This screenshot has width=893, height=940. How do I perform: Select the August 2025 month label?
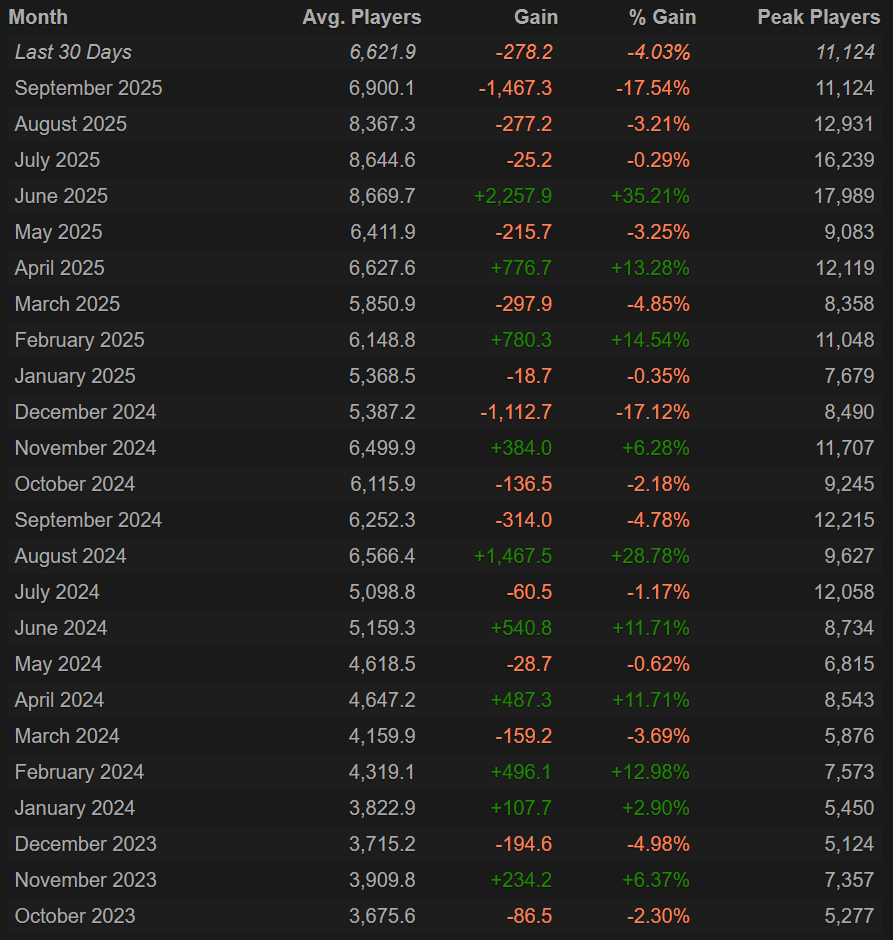point(71,124)
